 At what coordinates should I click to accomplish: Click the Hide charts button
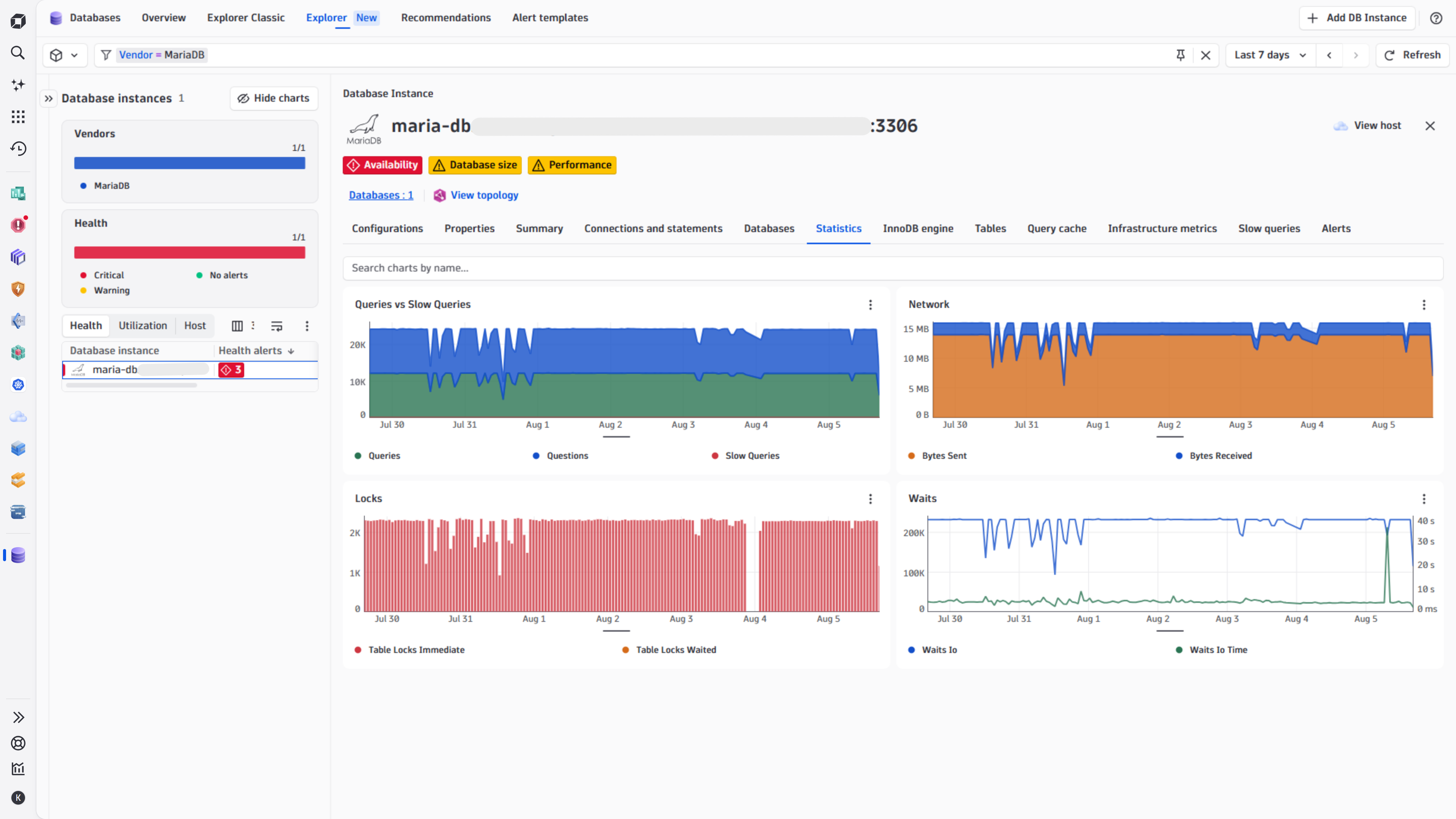274,98
